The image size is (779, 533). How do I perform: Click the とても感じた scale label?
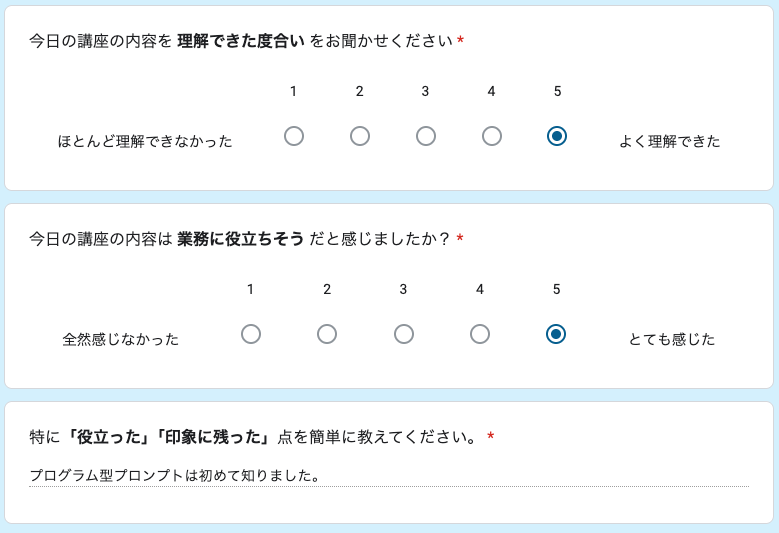tap(672, 340)
